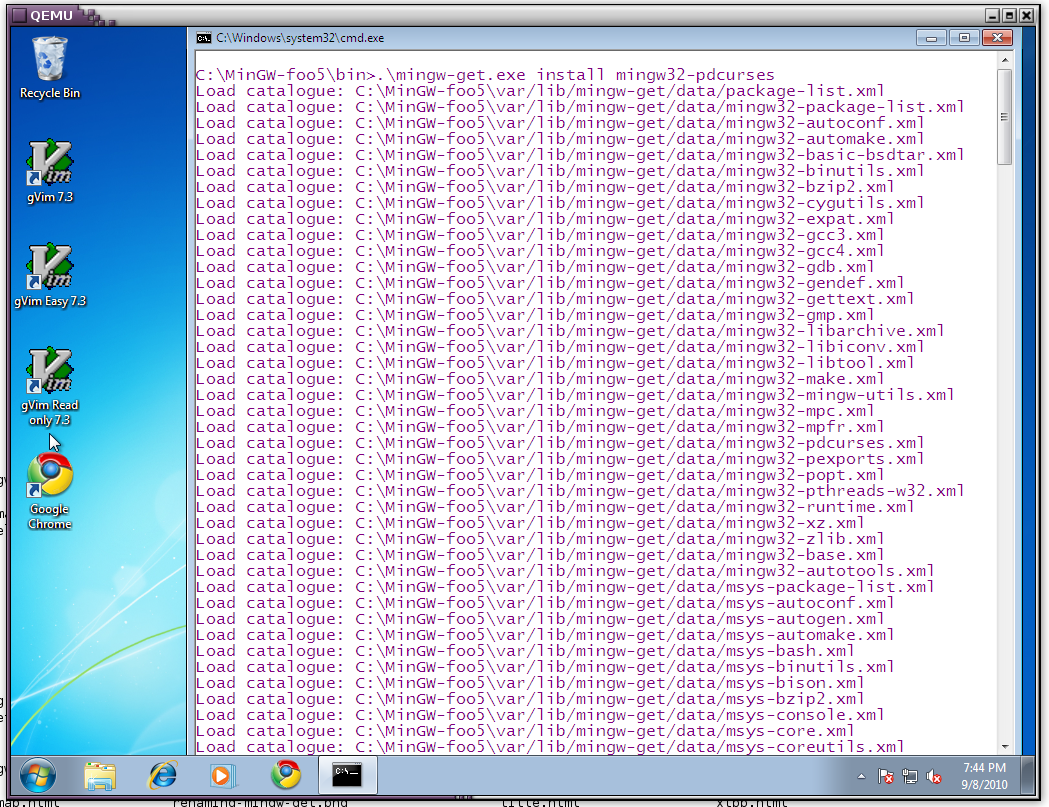Viewport: 1049px width, 807px height.
Task: Open gVim Easy 7.3 shortcut
Action: coord(49,269)
